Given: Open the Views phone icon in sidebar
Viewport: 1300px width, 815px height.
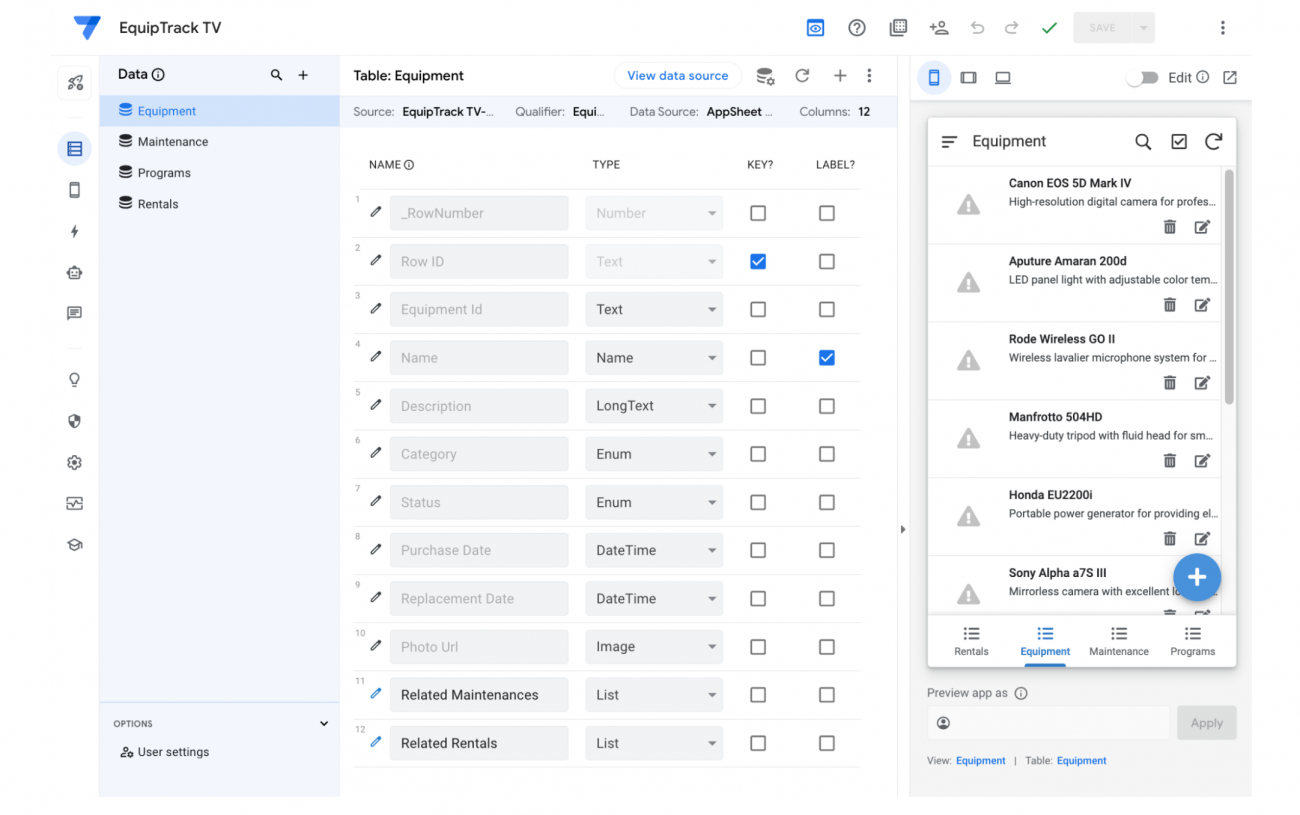Looking at the screenshot, I should [75, 190].
